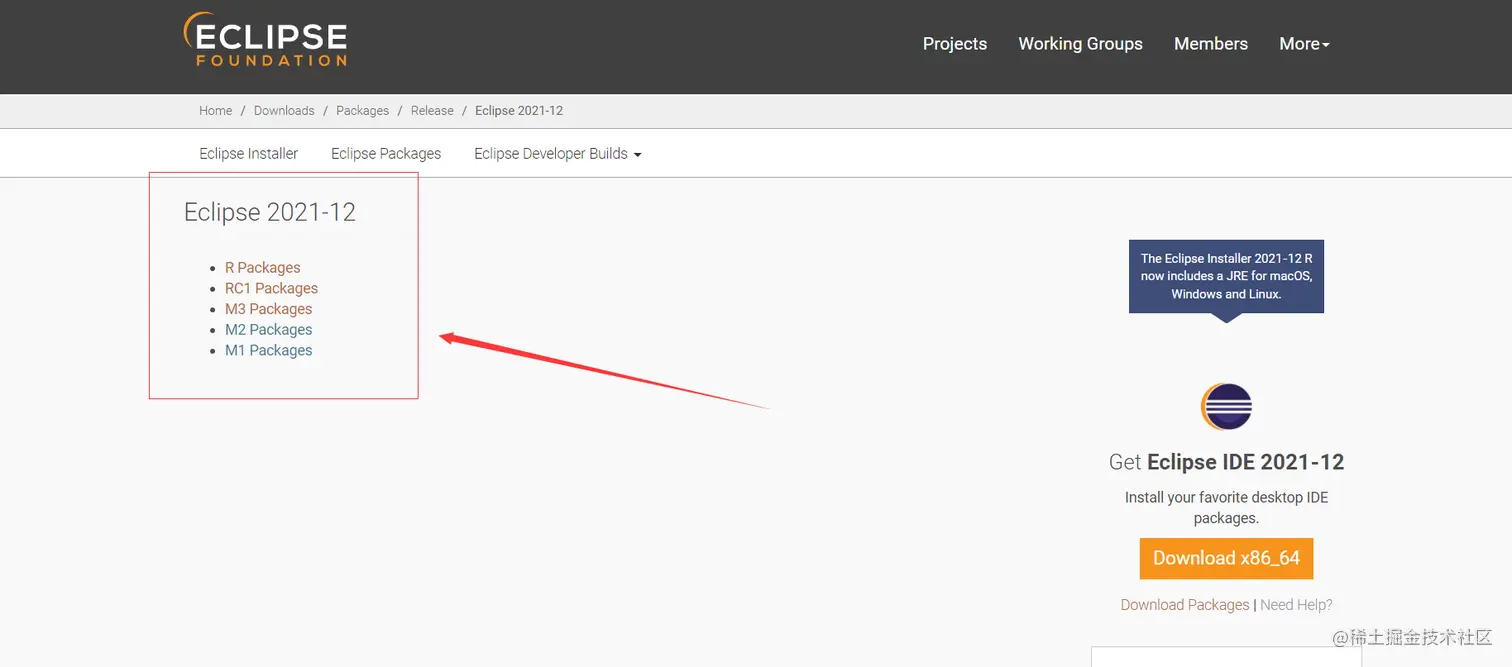Expand the More dropdown menu

coord(1304,44)
